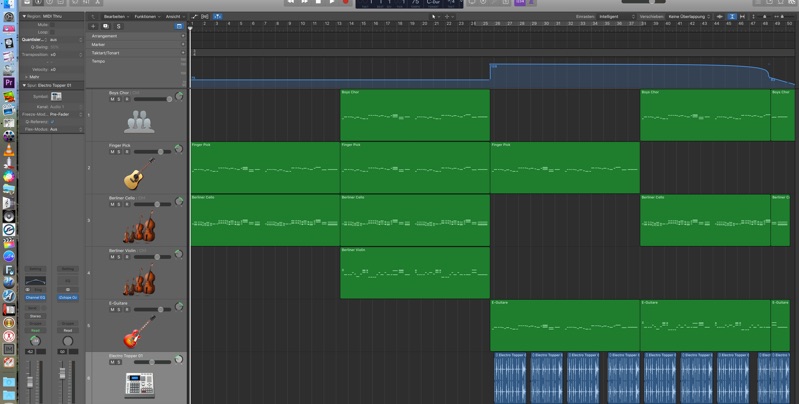Solo the E-Guitare track
Image resolution: width=799 pixels, height=404 pixels.
(x=119, y=309)
